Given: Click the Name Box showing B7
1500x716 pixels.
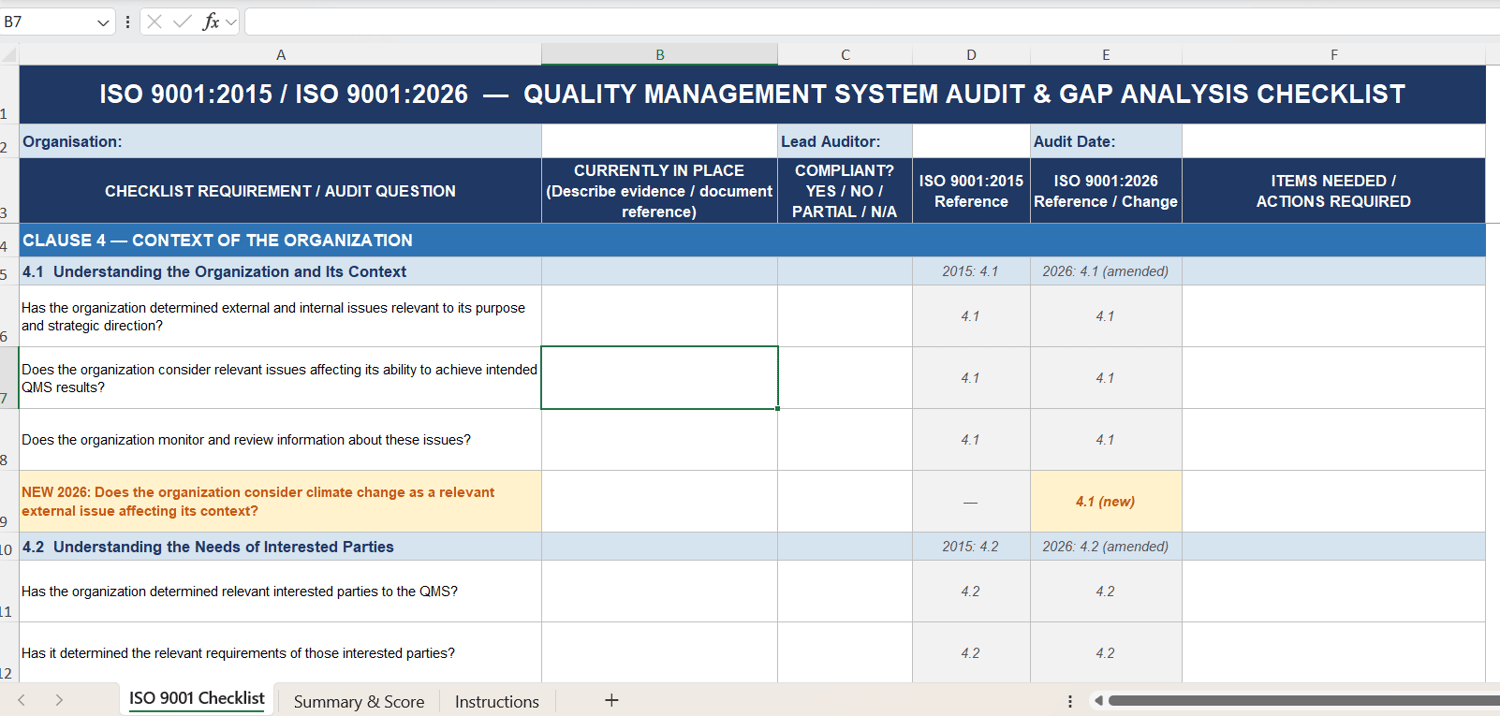Looking at the screenshot, I should coord(48,22).
